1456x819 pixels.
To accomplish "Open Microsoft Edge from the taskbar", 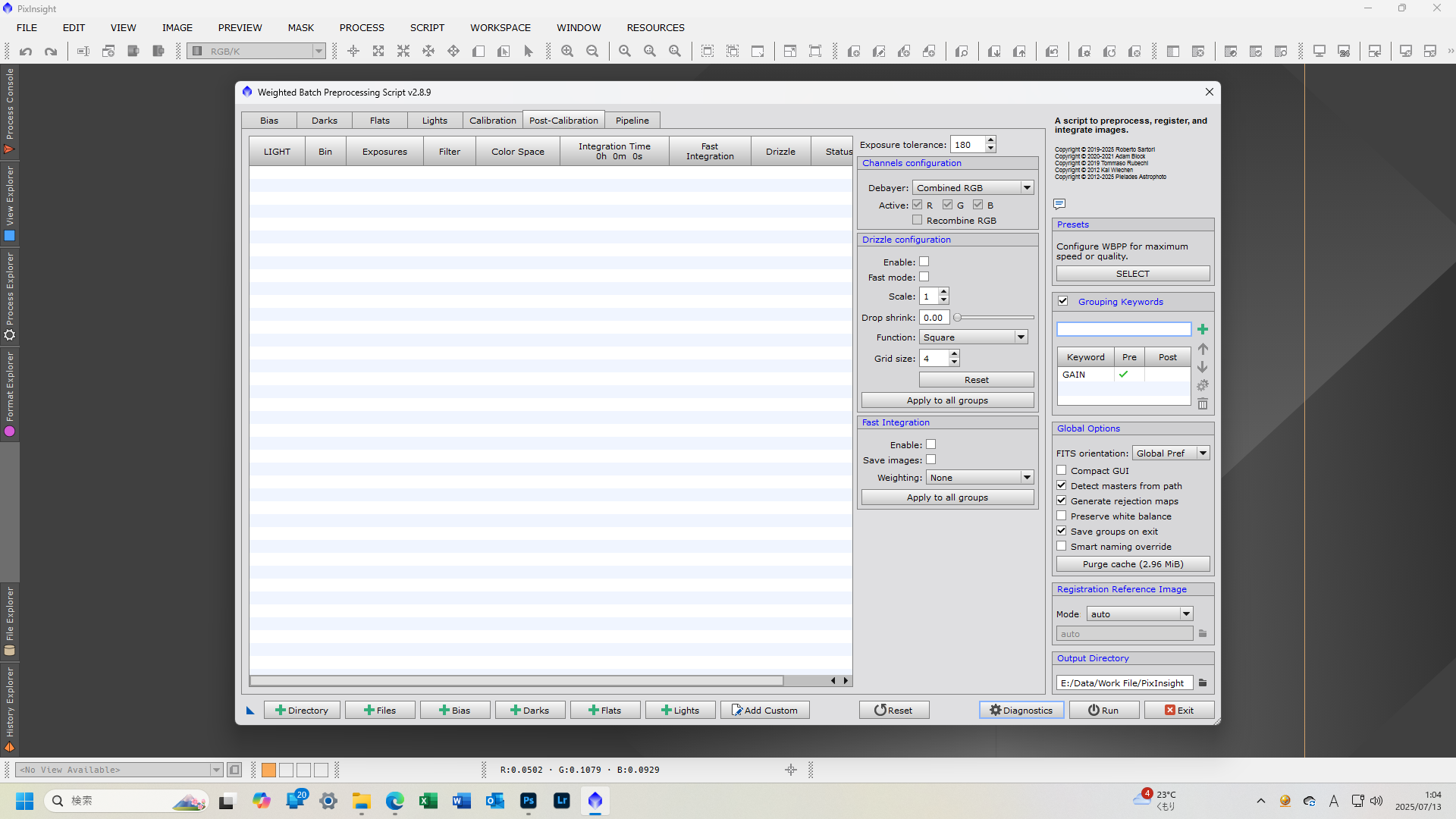I will point(395,801).
